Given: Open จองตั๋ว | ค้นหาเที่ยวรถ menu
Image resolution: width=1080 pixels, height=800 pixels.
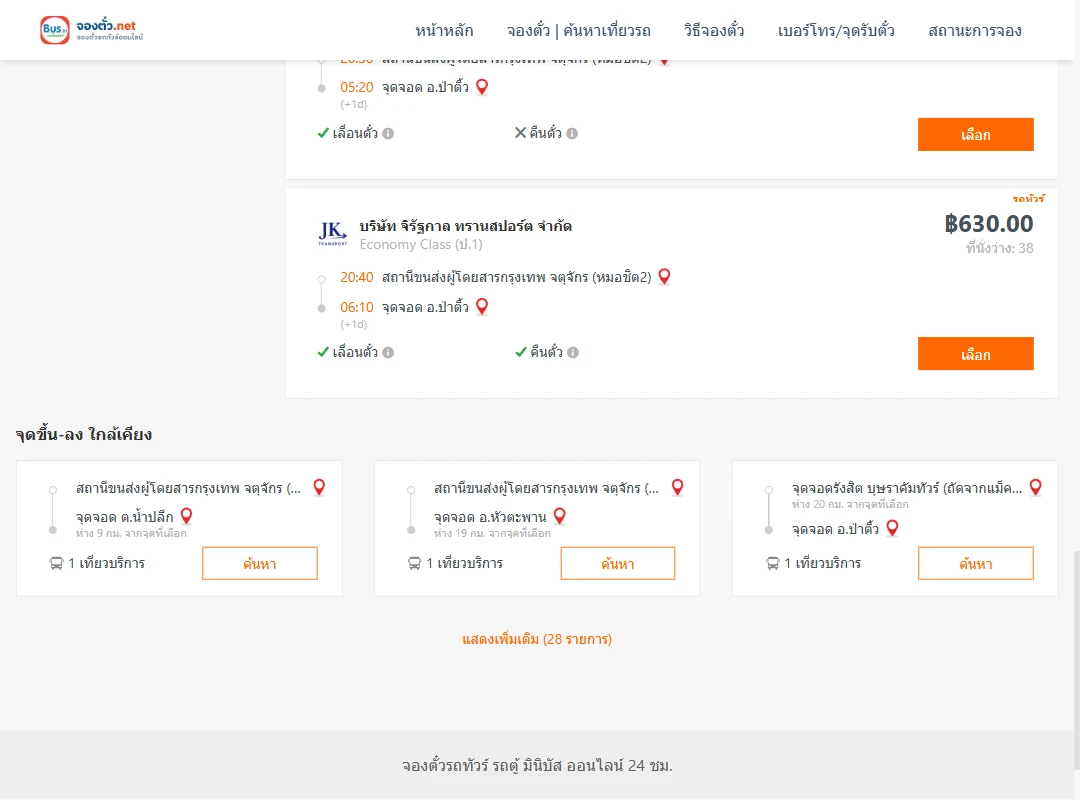Looking at the screenshot, I should coord(579,30).
